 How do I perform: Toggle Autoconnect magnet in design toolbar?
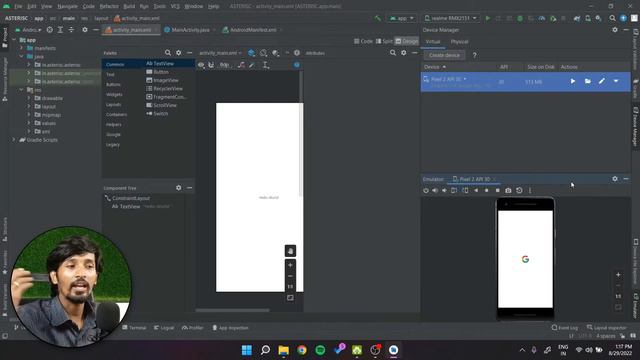pos(211,65)
